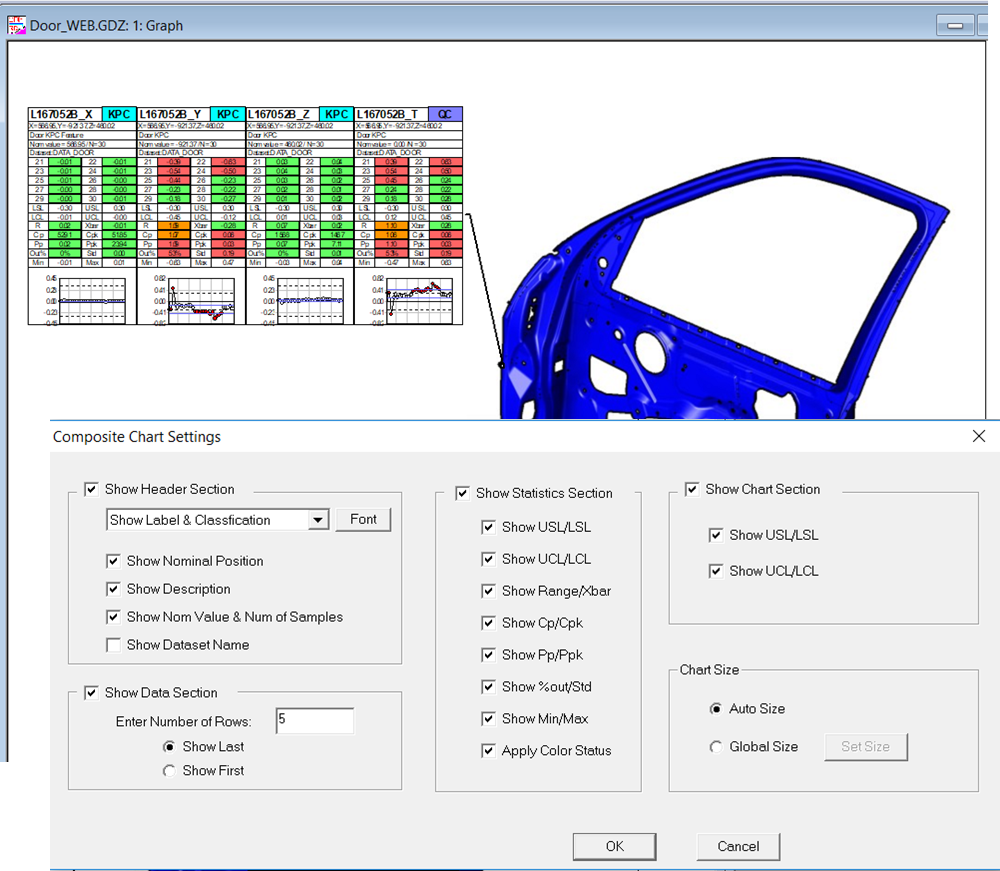Close the Composite Chart Settings dialog
Image resolution: width=1000 pixels, height=871 pixels.
tap(978, 436)
